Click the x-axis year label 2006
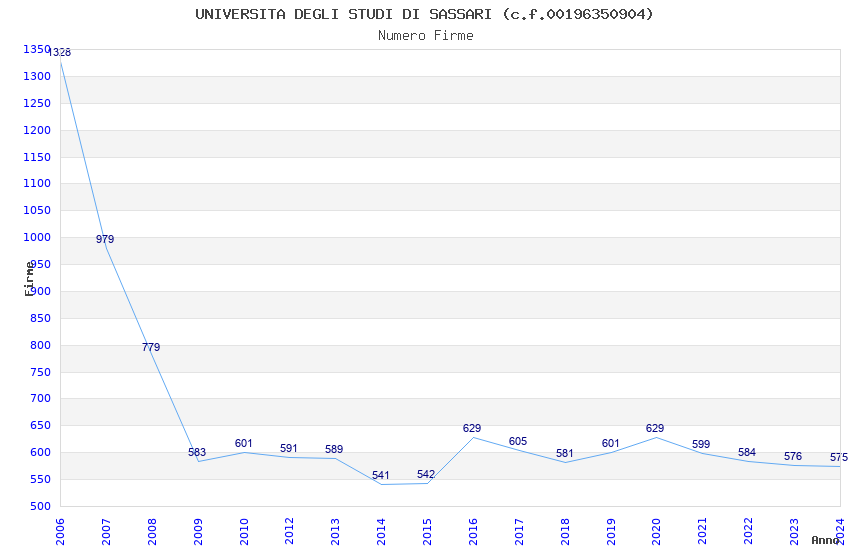The width and height of the screenshot is (850, 550). coord(60,532)
